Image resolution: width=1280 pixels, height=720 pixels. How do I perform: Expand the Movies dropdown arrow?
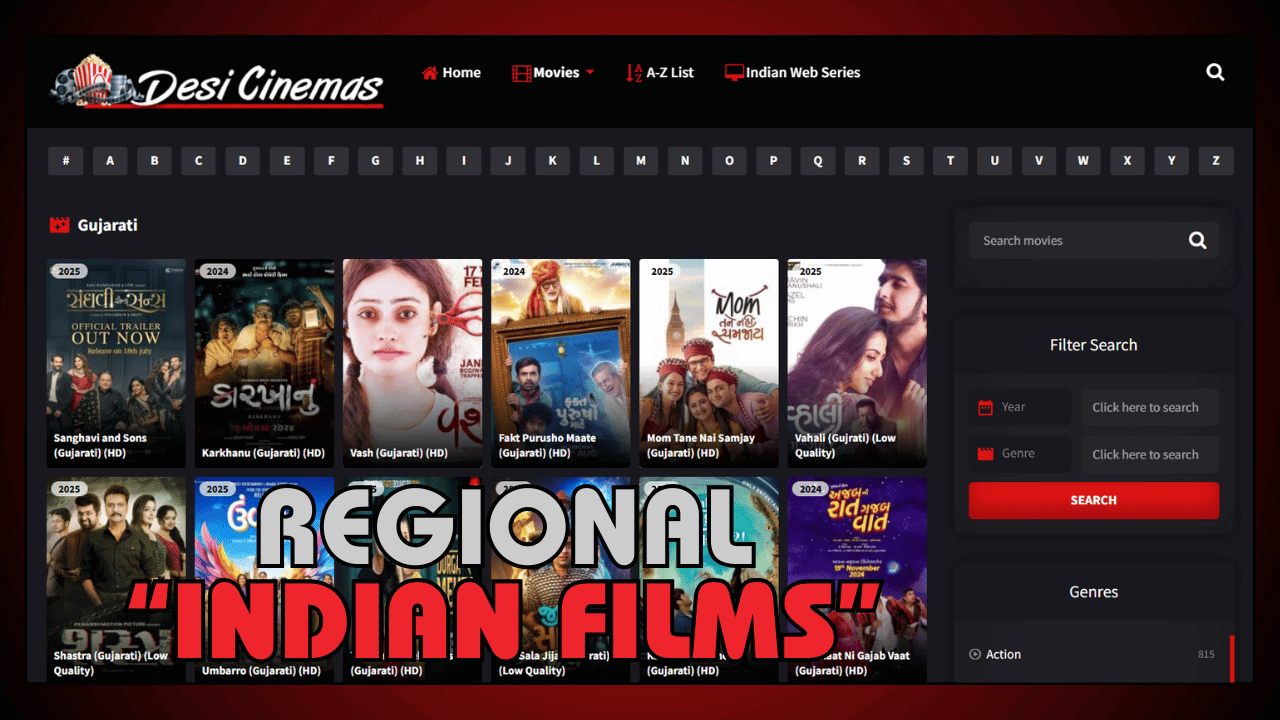pyautogui.click(x=590, y=73)
